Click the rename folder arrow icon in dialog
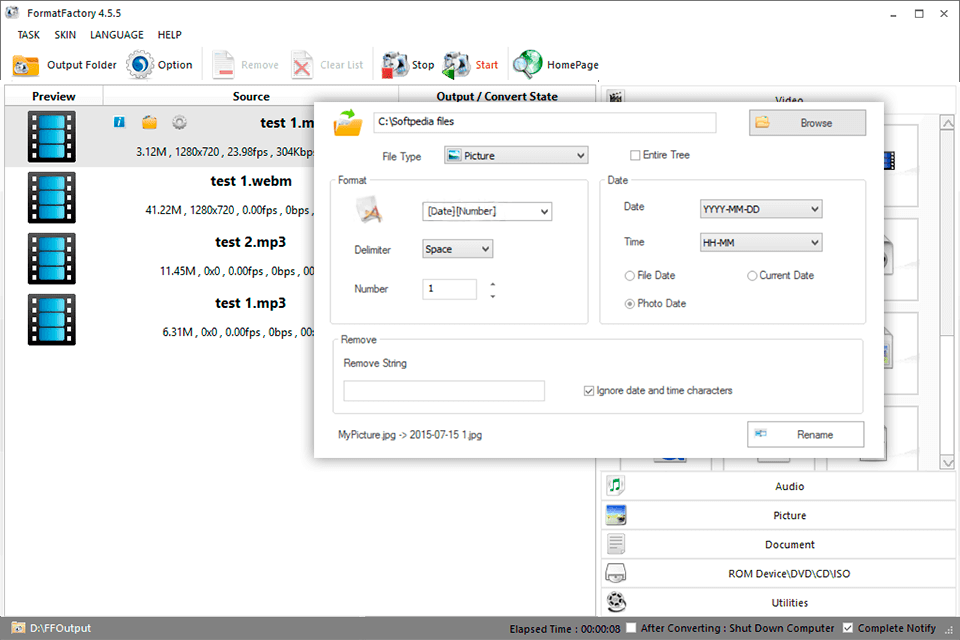960x640 pixels. pyautogui.click(x=348, y=122)
